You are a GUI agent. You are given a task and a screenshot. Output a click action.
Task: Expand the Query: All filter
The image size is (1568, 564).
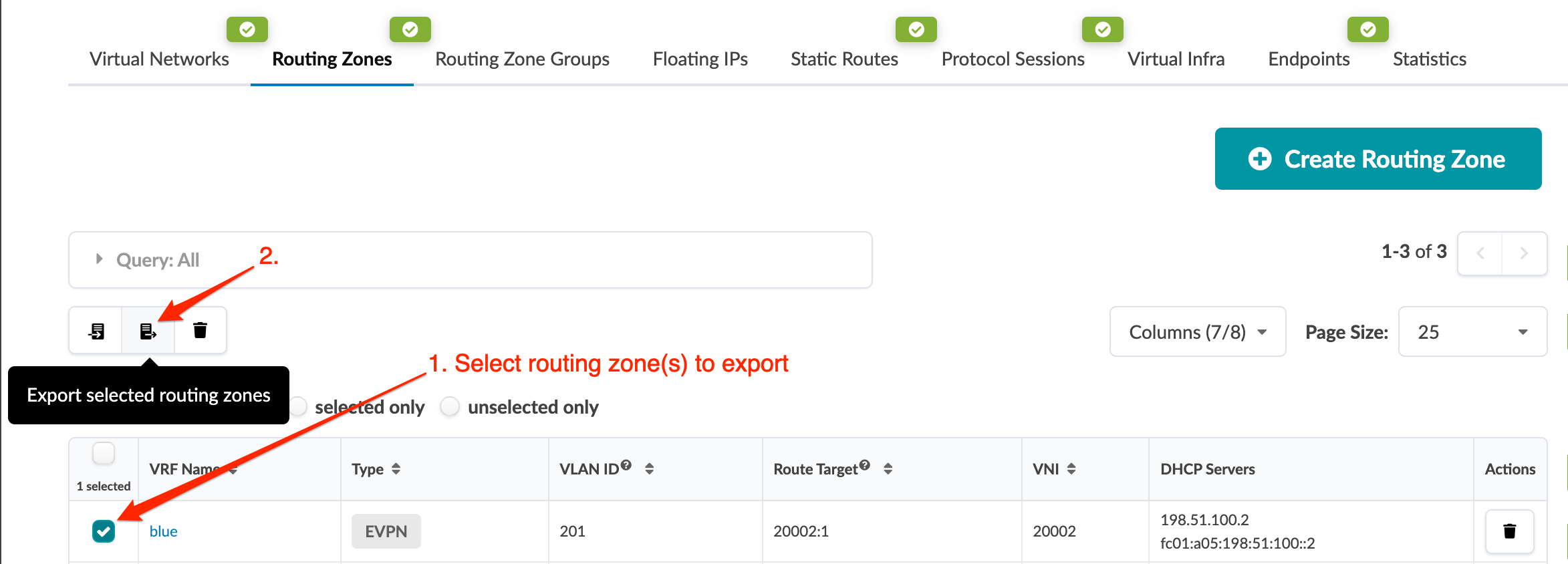pyautogui.click(x=100, y=259)
